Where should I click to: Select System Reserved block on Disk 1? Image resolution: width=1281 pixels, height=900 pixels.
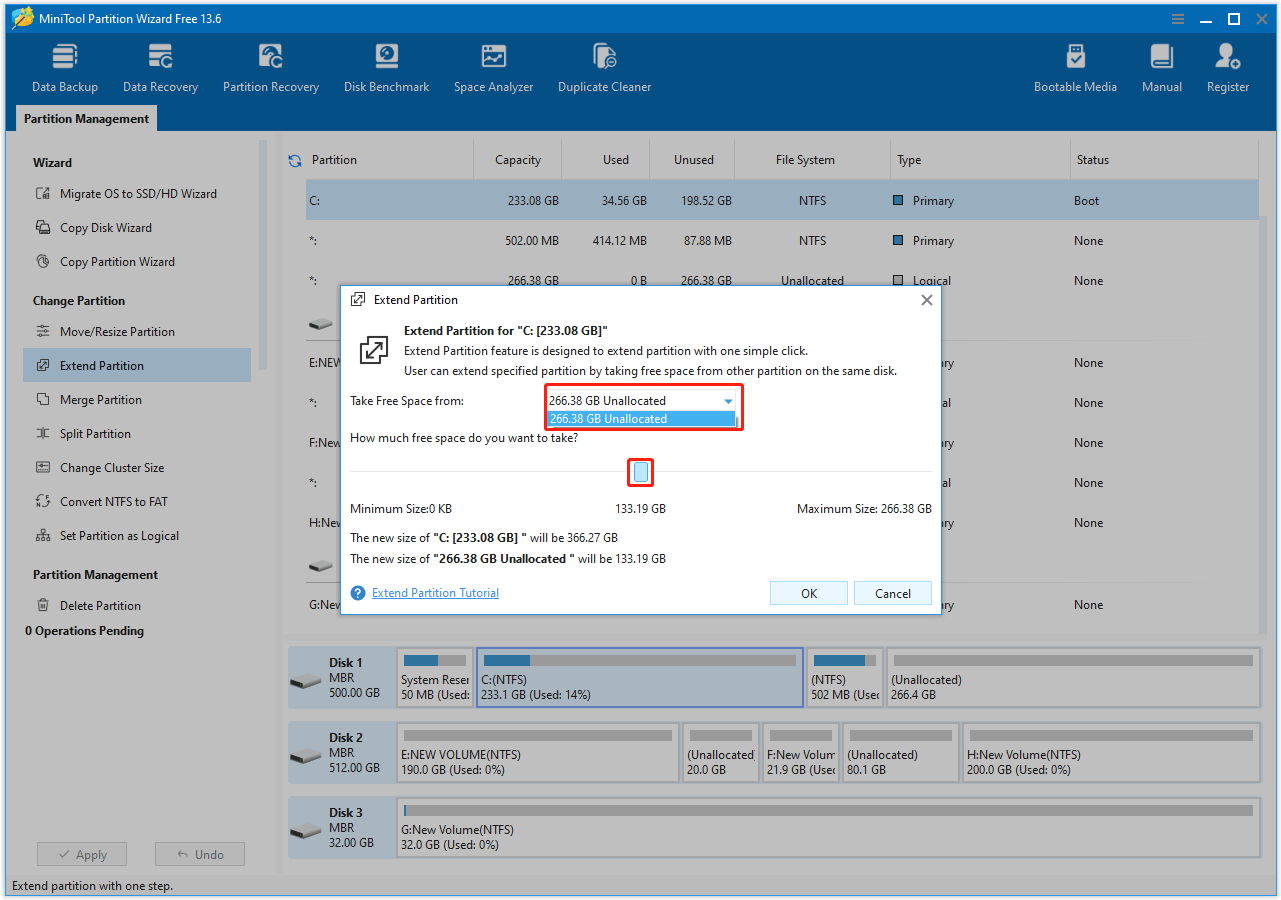point(435,678)
